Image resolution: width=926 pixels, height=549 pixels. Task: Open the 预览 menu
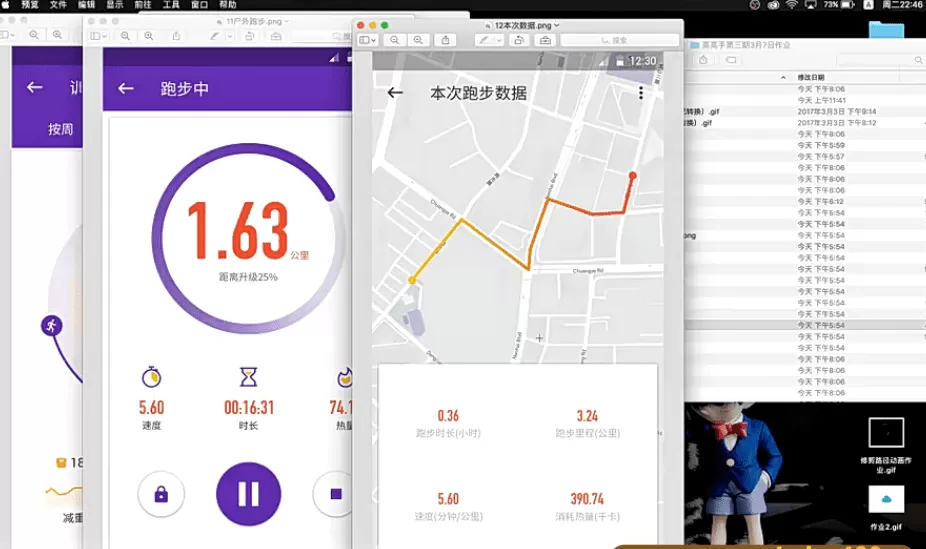(x=30, y=5)
